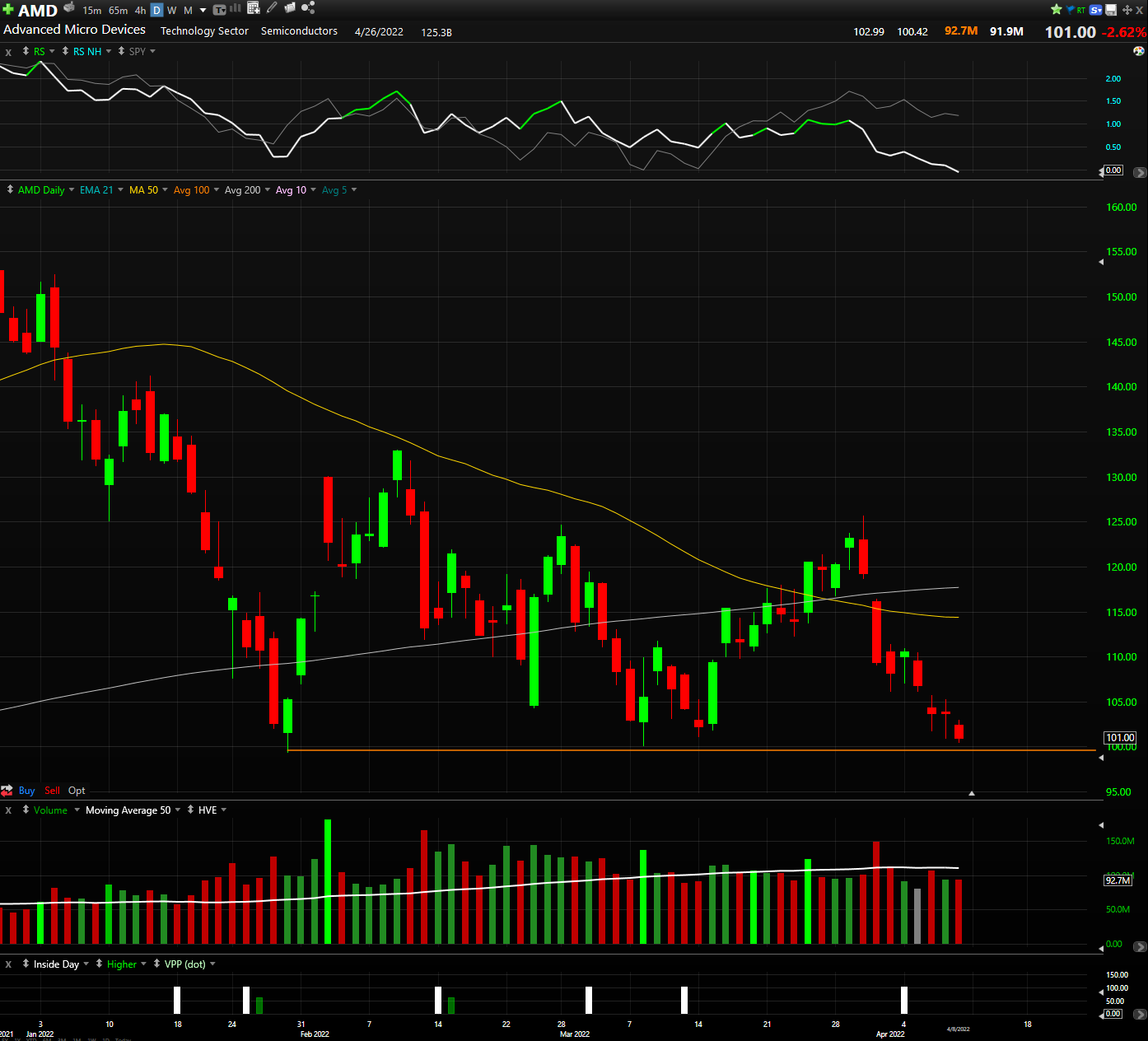This screenshot has width=1148, height=1041.
Task: Select the pencil drawing tools icon
Action: coord(272,7)
